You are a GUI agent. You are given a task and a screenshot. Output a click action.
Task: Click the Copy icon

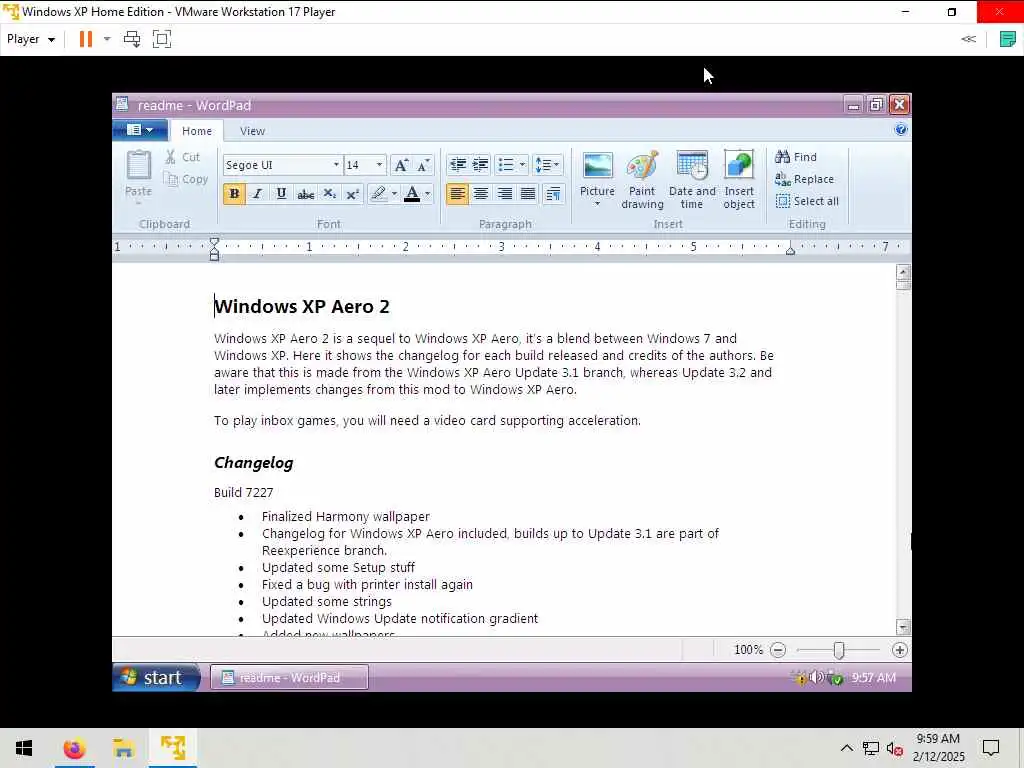coord(170,179)
